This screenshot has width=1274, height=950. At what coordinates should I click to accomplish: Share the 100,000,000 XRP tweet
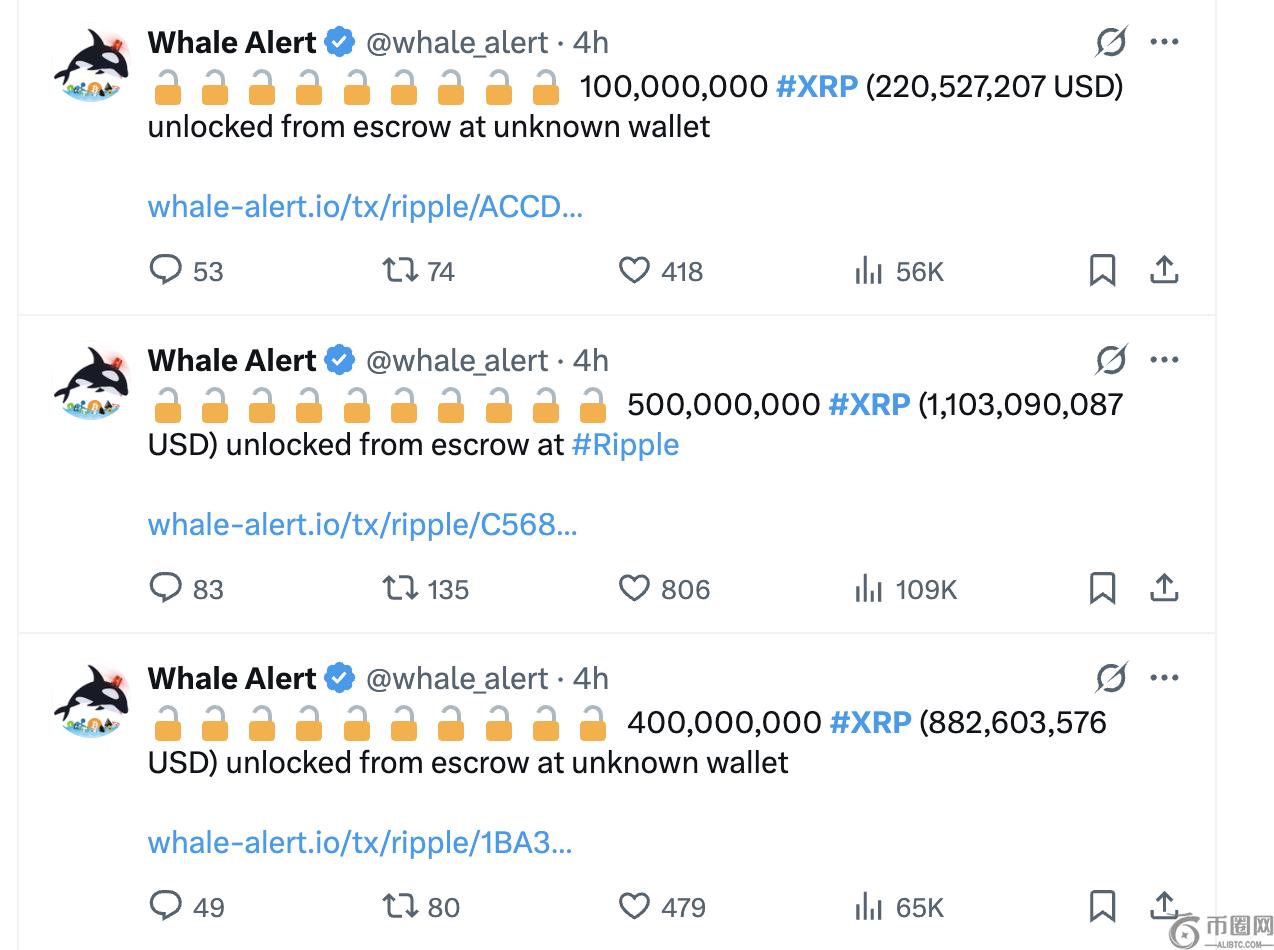[1164, 270]
